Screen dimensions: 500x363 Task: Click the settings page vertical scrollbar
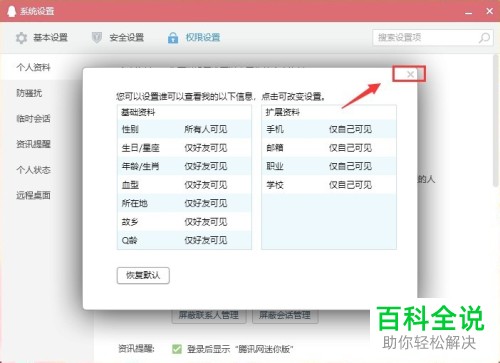click(x=496, y=120)
